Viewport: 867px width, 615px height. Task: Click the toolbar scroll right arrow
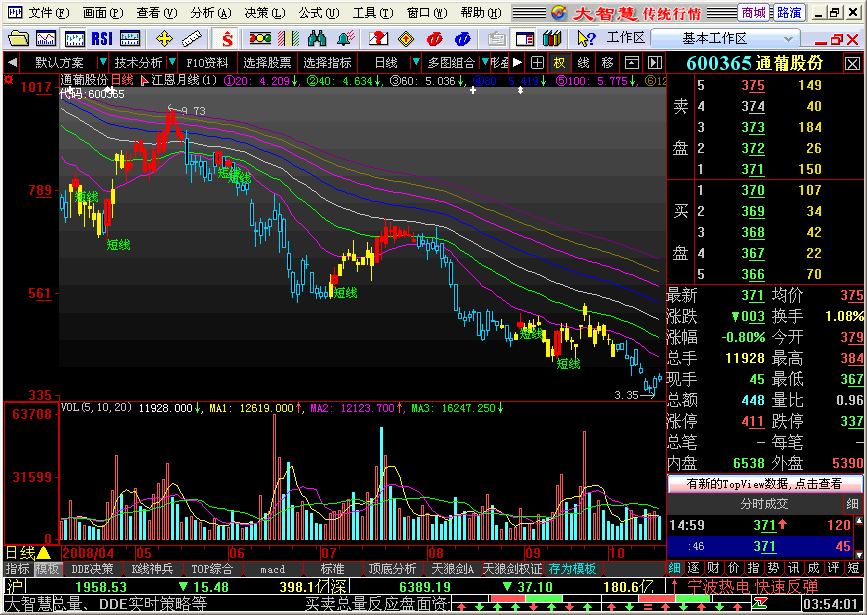tap(517, 62)
